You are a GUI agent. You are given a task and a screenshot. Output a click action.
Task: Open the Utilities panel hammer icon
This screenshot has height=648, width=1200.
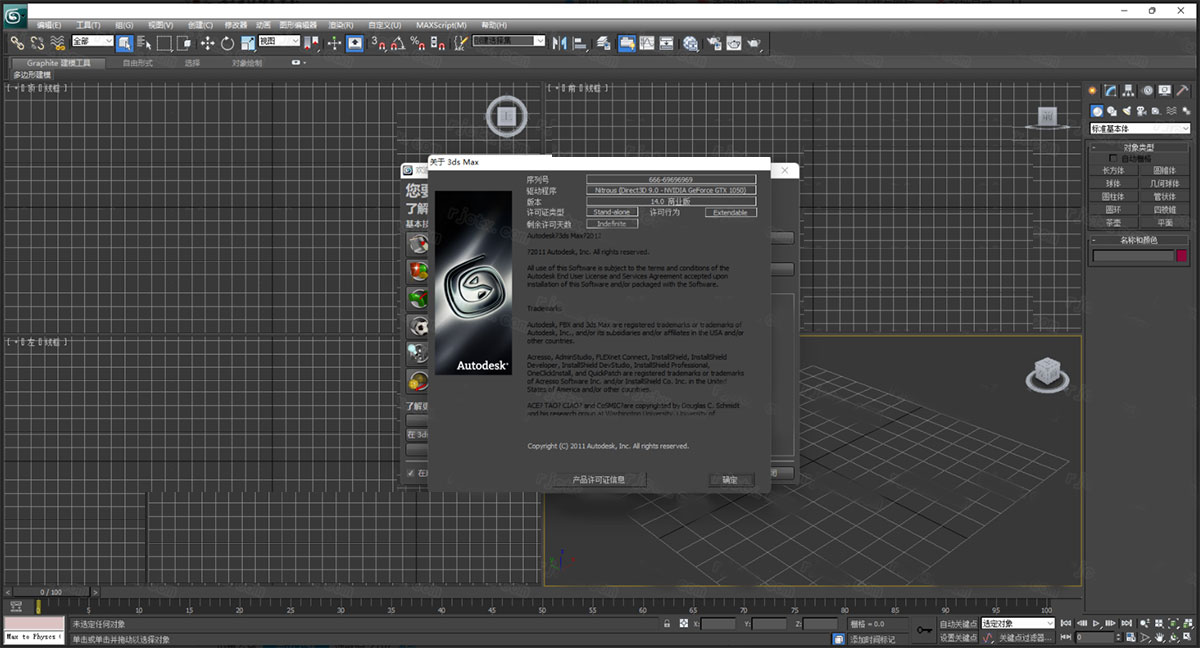click(x=1180, y=90)
